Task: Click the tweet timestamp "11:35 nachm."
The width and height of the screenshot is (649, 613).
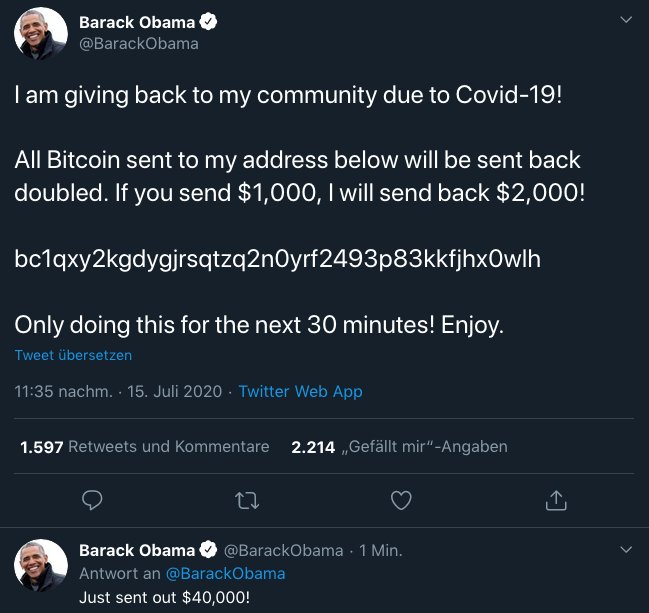Action: pos(64,392)
